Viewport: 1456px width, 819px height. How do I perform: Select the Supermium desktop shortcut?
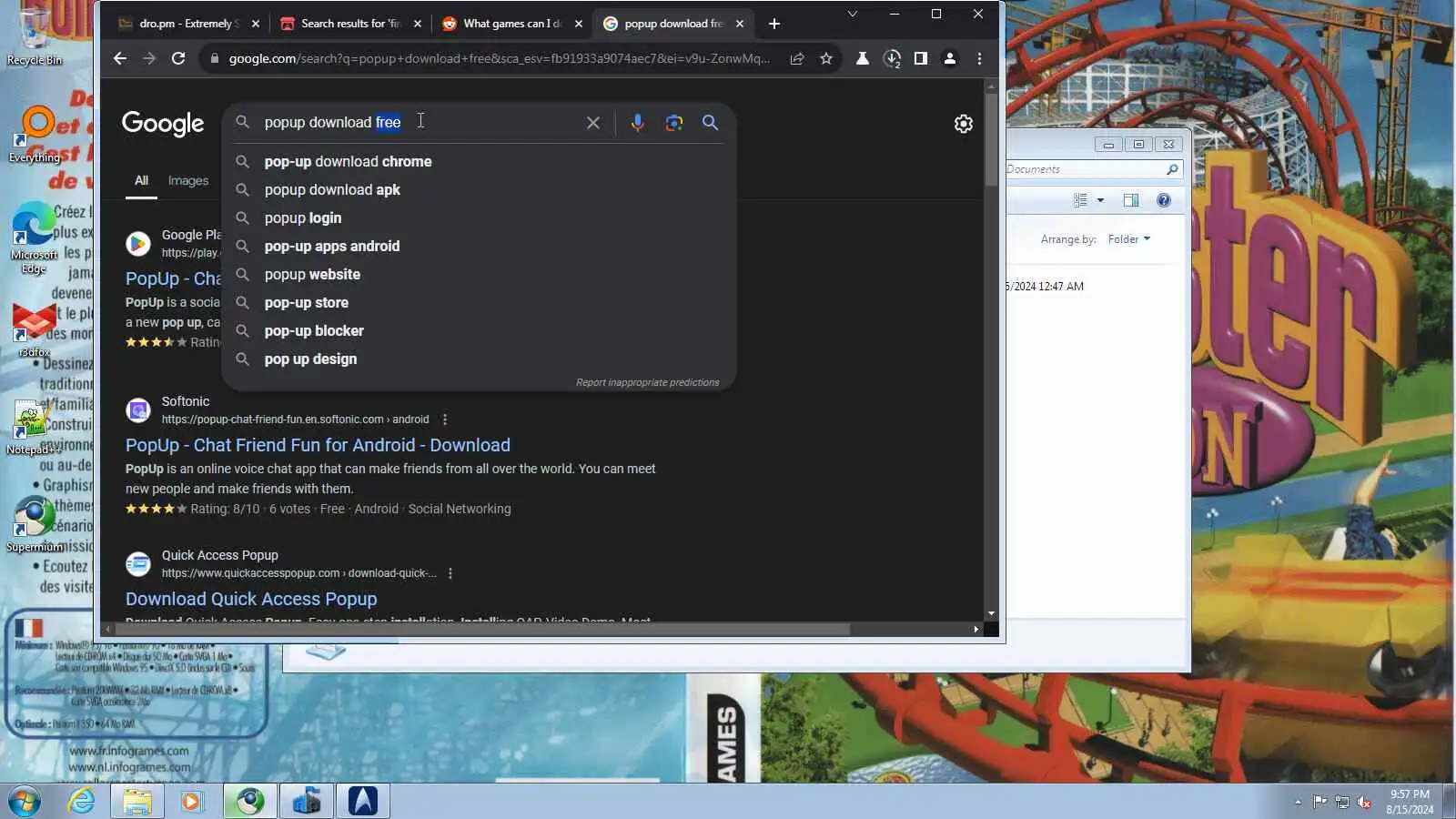(34, 526)
